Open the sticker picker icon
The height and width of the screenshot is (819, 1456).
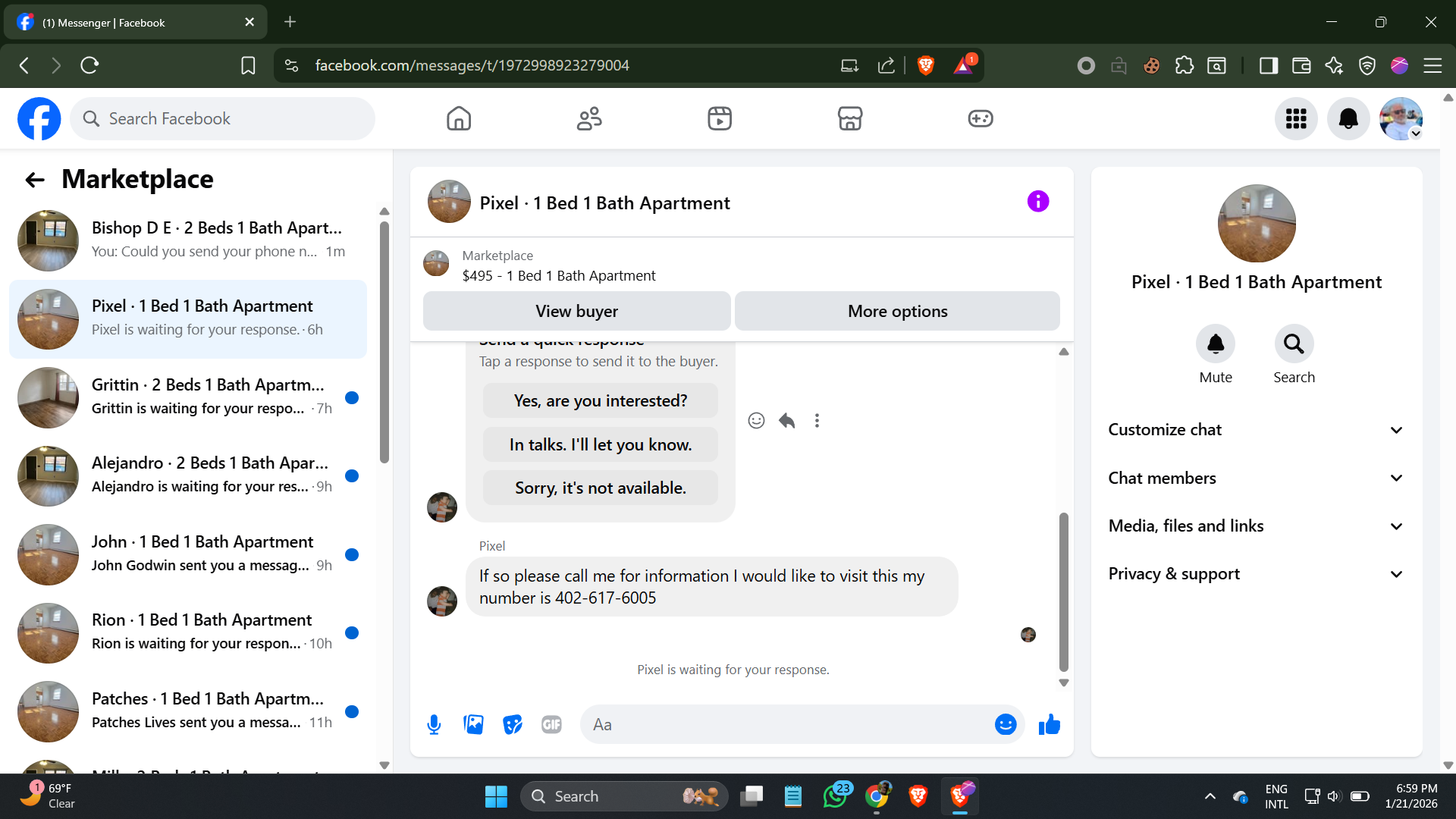pyautogui.click(x=513, y=725)
